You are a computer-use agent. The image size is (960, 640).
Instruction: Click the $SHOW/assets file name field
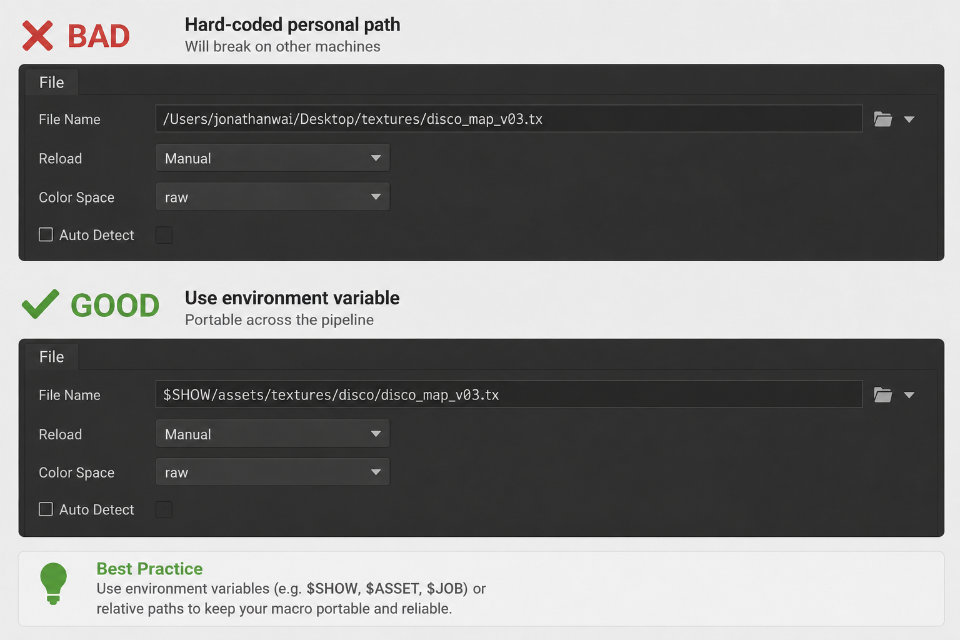[x=509, y=394]
